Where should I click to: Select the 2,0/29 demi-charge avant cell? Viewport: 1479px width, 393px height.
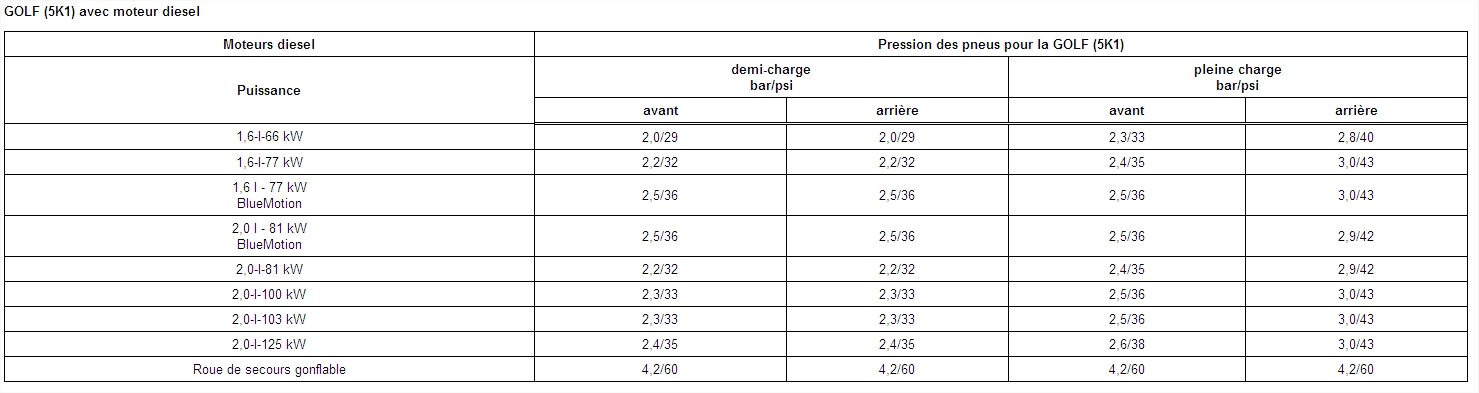660,137
